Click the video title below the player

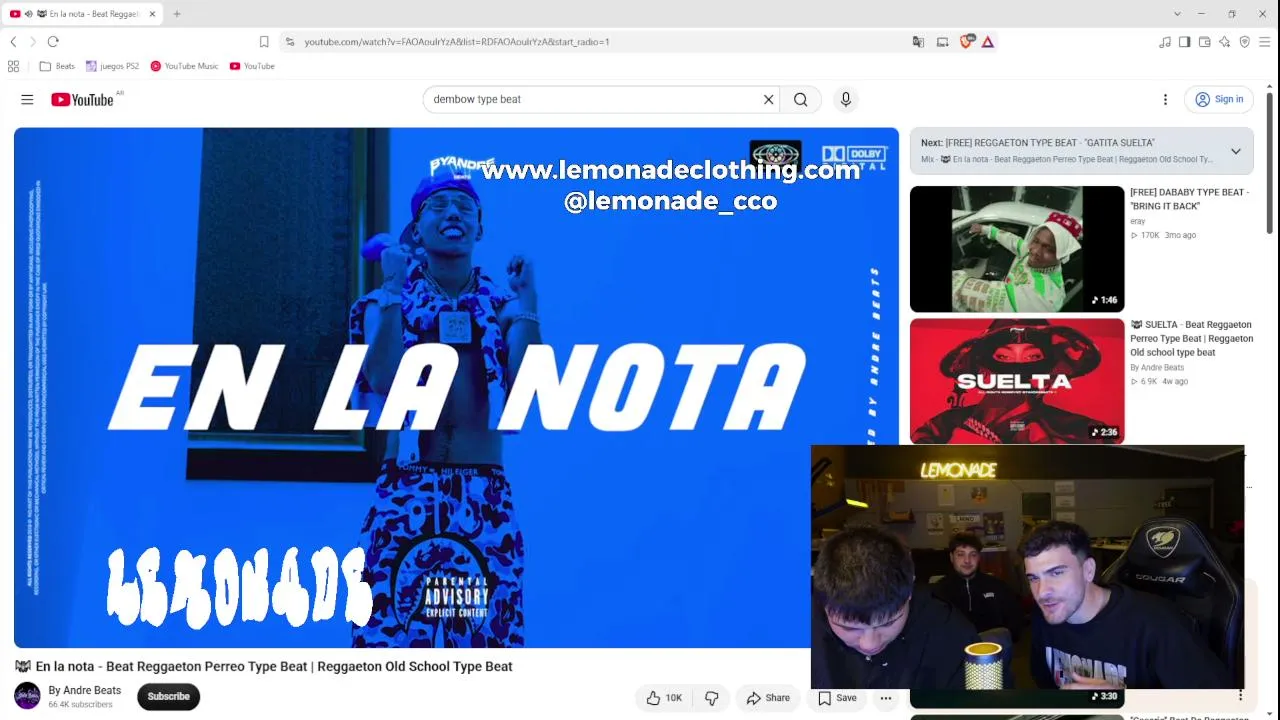(x=263, y=666)
